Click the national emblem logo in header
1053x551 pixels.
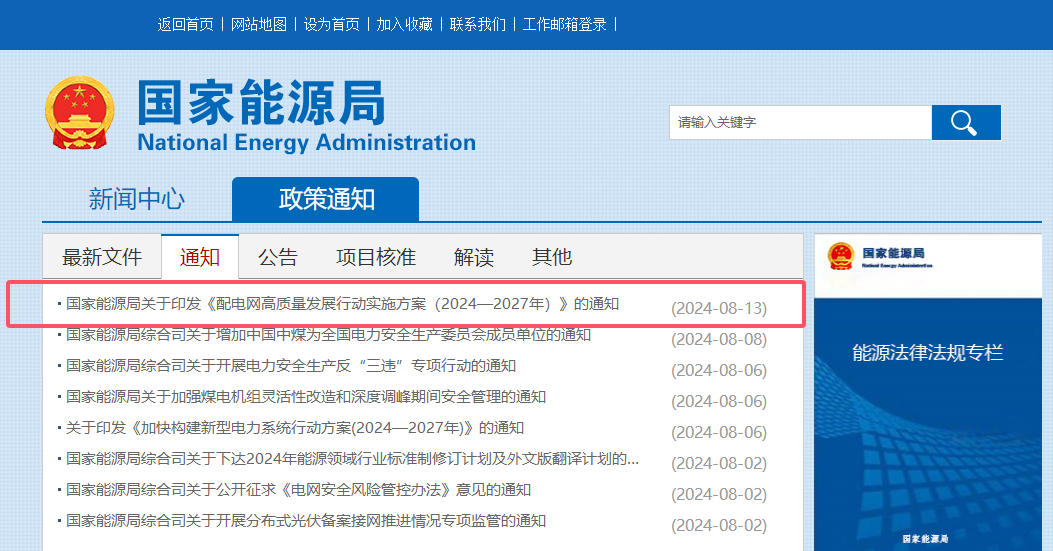pyautogui.click(x=79, y=113)
